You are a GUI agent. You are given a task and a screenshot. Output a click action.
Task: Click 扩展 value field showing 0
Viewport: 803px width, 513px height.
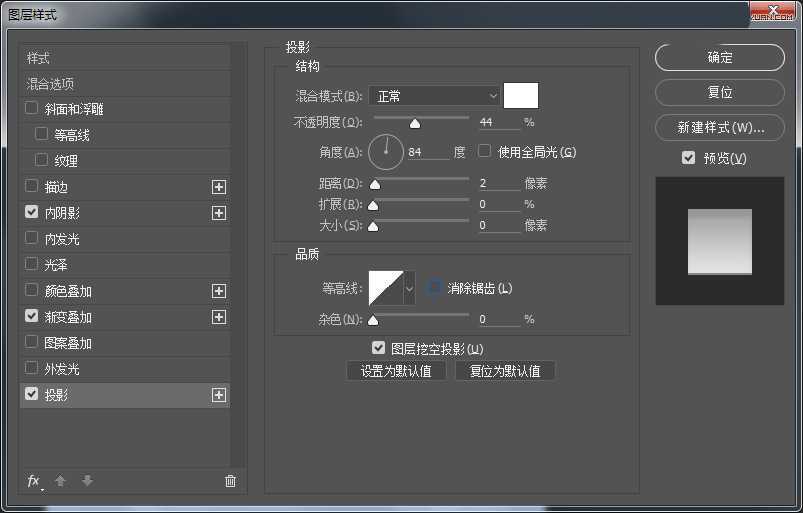click(x=499, y=204)
